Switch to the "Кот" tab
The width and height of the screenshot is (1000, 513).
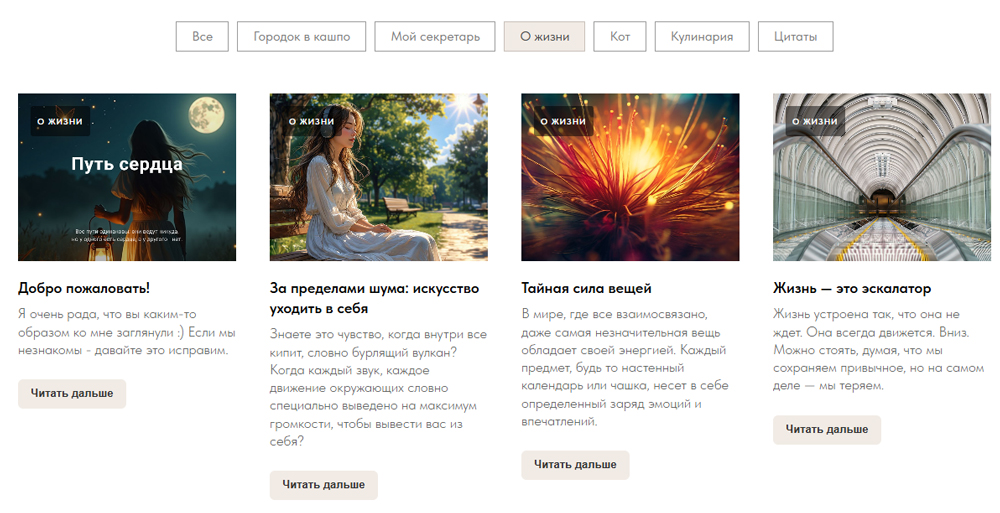coord(619,36)
